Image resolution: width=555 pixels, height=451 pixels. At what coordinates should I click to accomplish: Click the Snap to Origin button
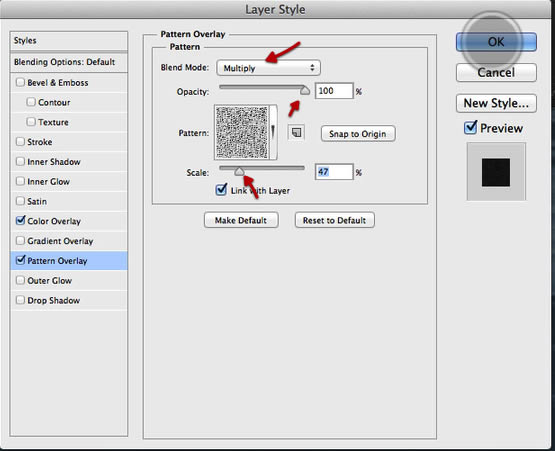coord(358,134)
